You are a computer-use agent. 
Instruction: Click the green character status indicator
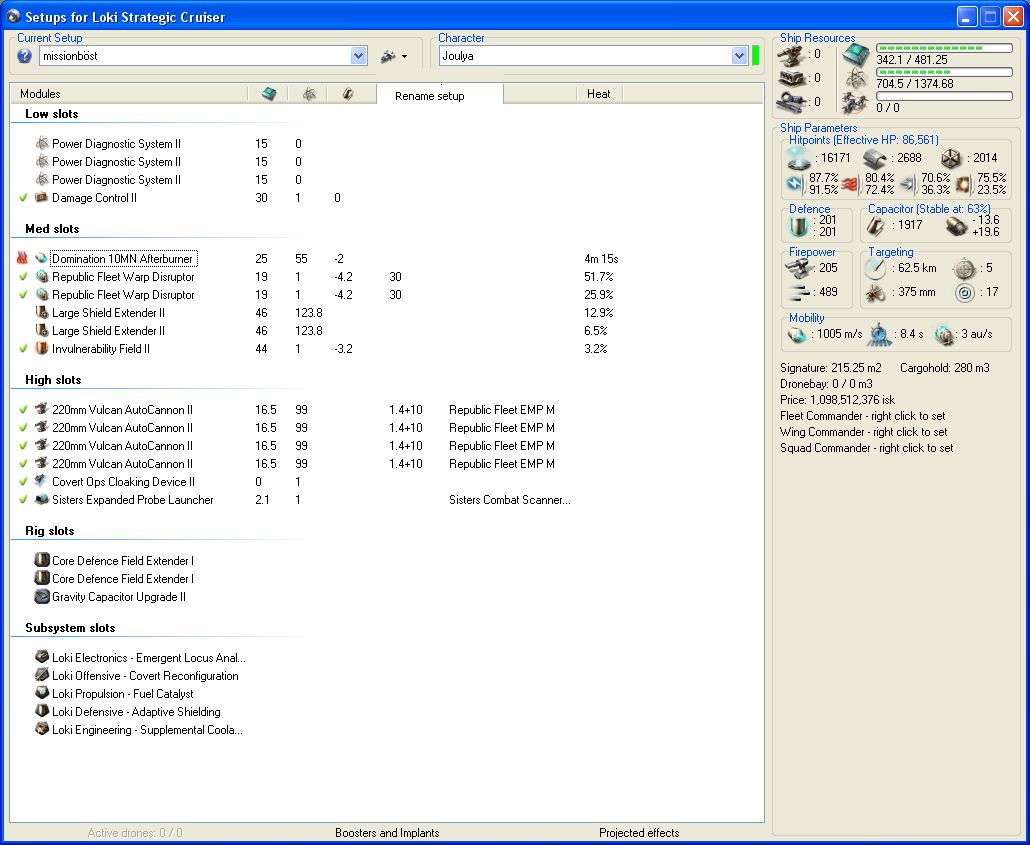[x=755, y=56]
